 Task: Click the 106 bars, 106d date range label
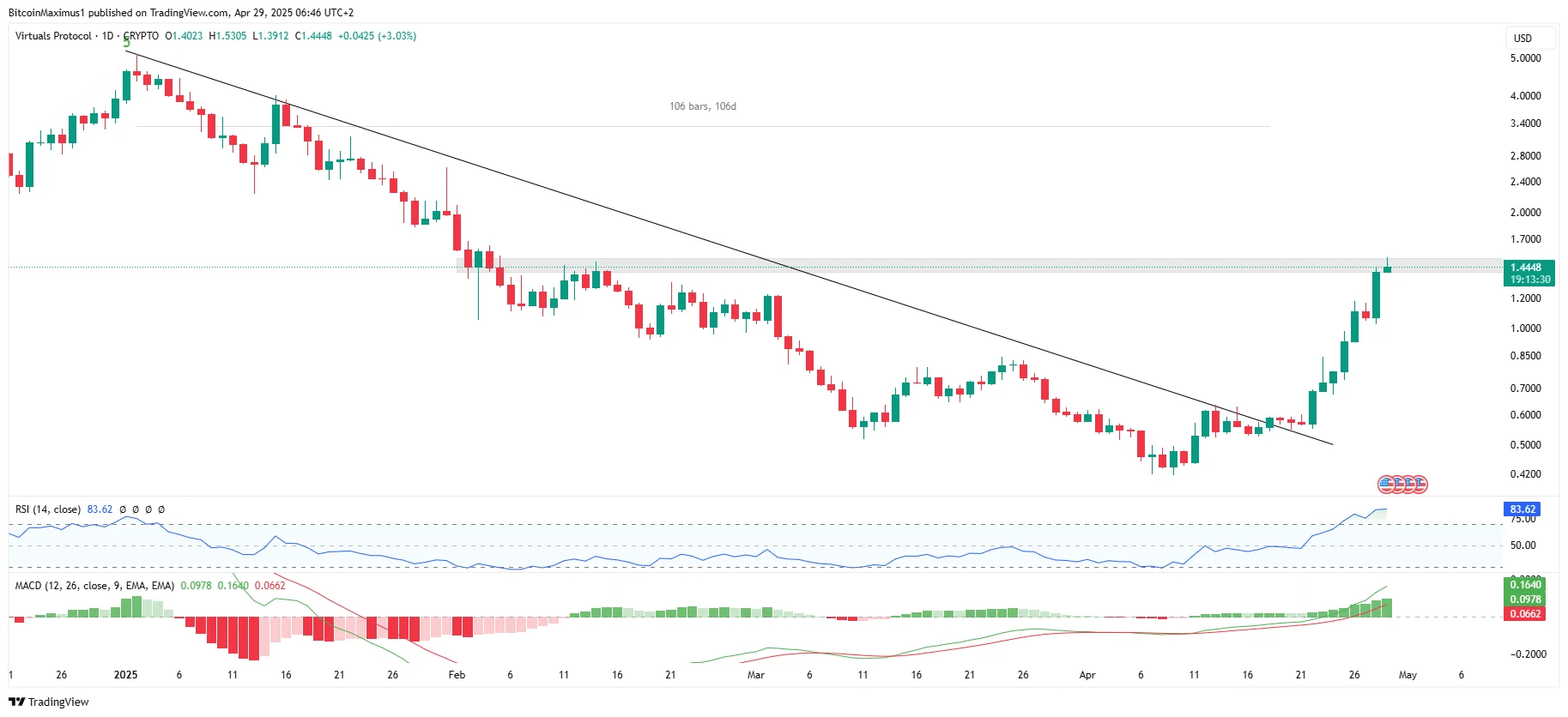[x=703, y=106]
